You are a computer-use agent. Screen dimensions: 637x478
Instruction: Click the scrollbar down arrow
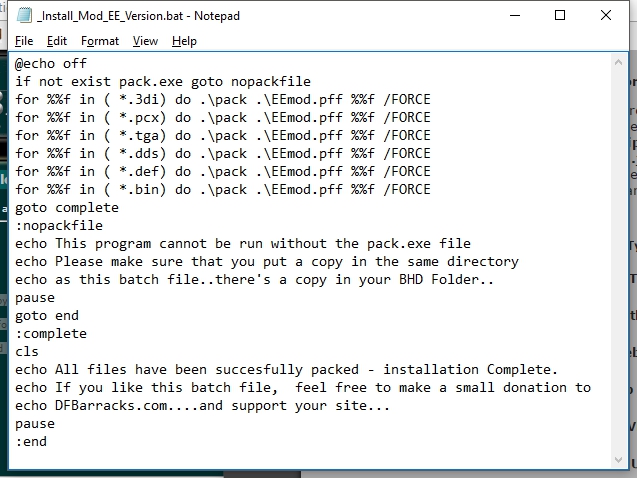(x=618, y=460)
